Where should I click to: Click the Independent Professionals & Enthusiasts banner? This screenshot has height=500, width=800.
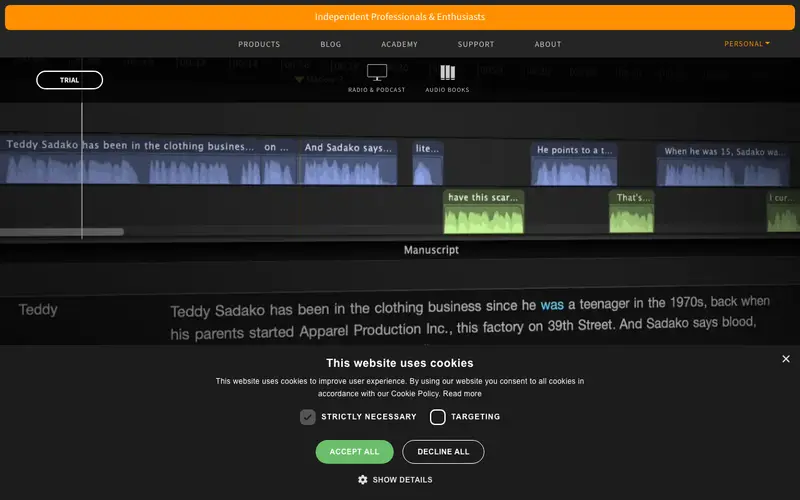tap(400, 17)
